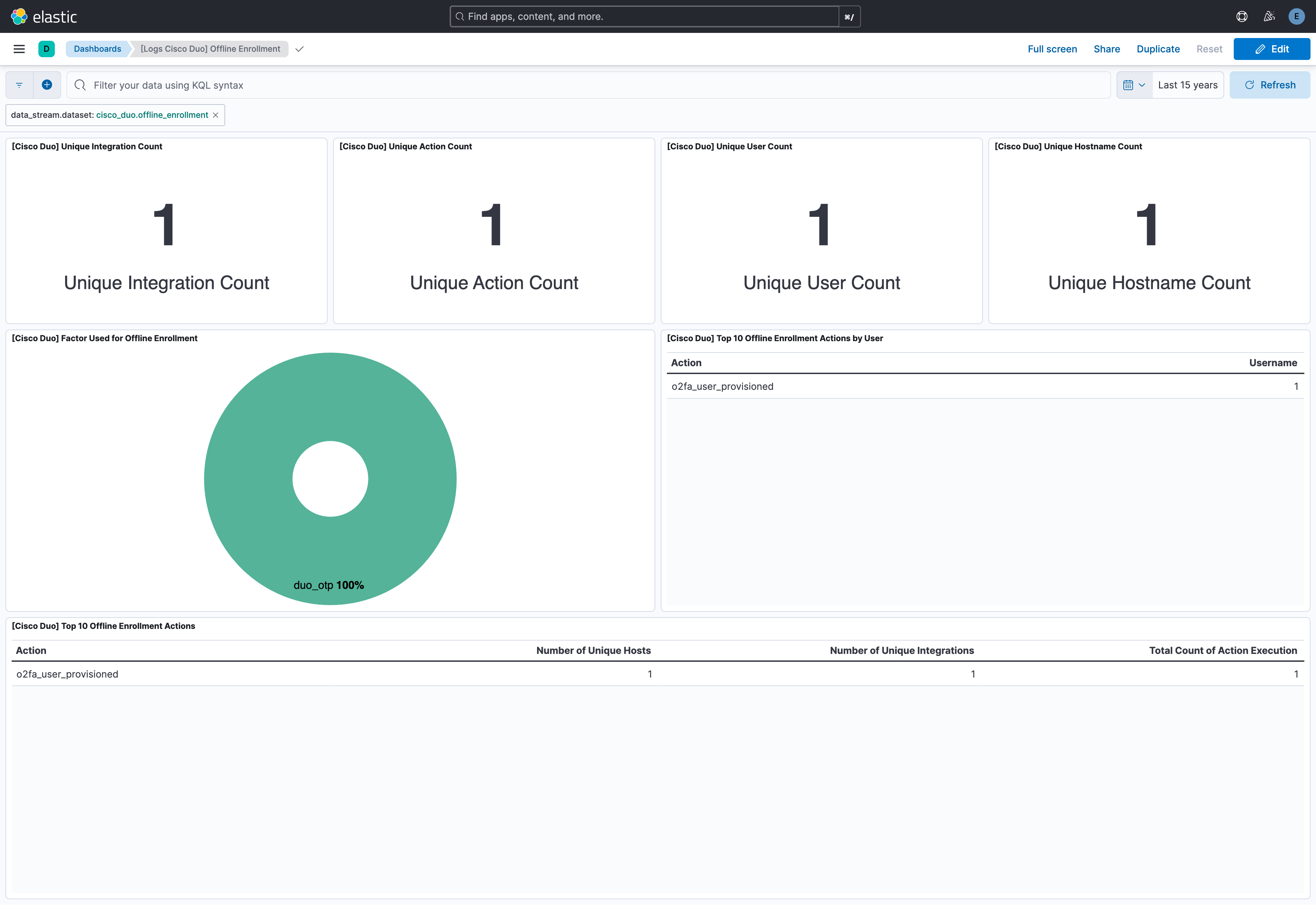This screenshot has height=905, width=1316.
Task: Open the Help life-ring icon
Action: pos(1242,16)
